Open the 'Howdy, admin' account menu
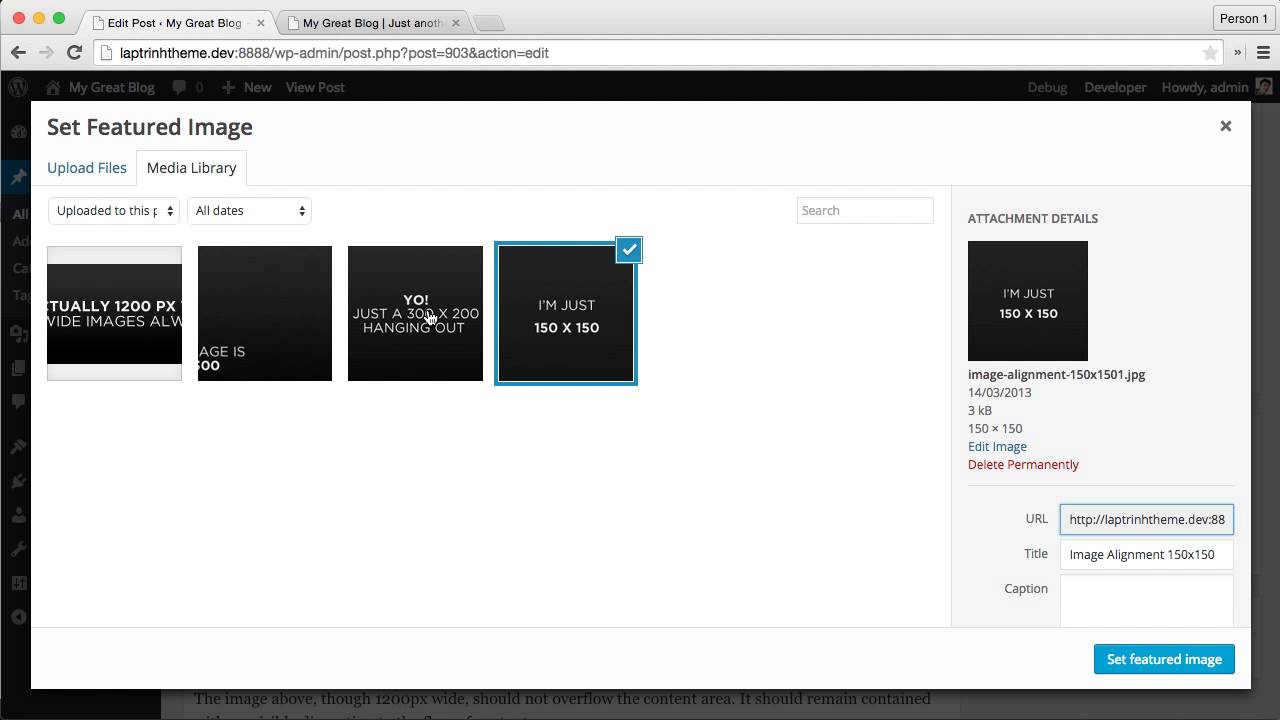 1216,87
